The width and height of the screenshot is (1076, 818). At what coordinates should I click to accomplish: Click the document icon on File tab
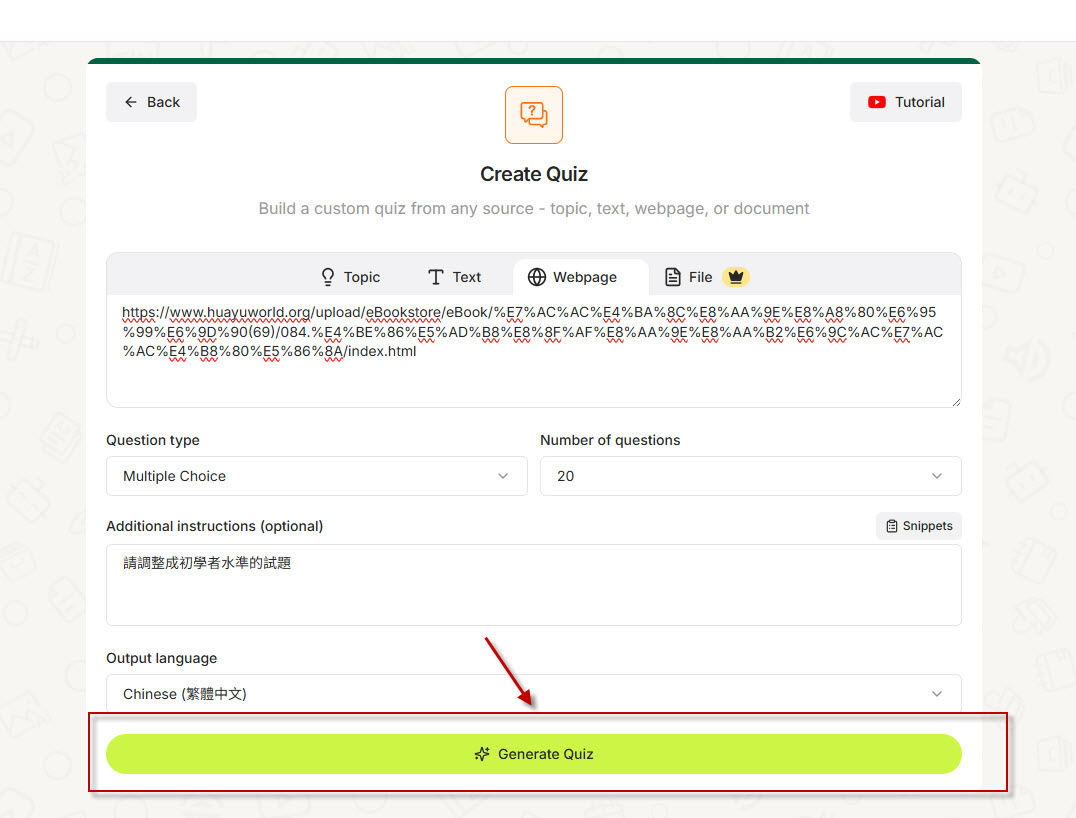[673, 277]
